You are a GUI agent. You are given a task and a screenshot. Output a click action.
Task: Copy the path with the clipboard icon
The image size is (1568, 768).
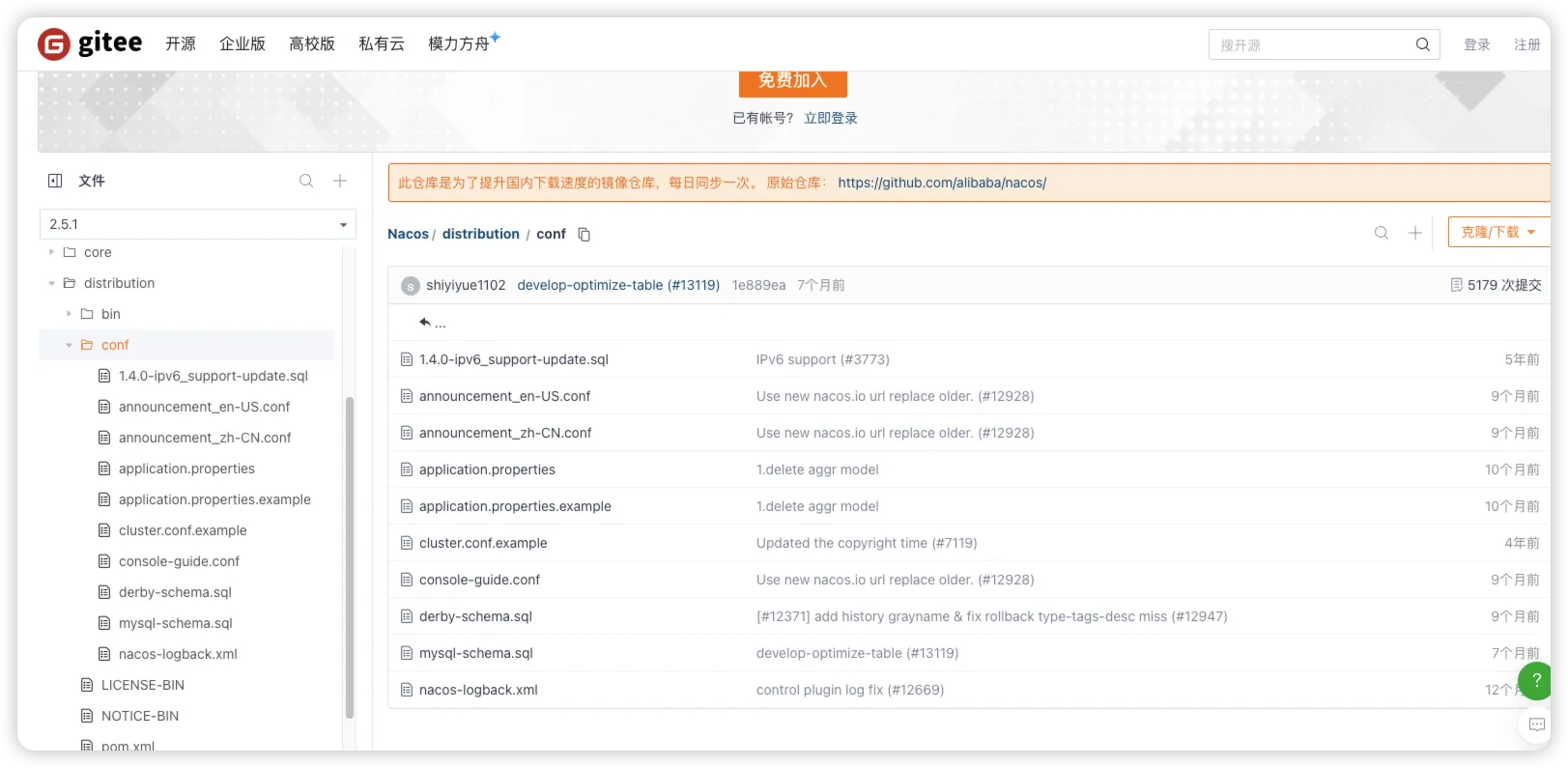point(584,234)
